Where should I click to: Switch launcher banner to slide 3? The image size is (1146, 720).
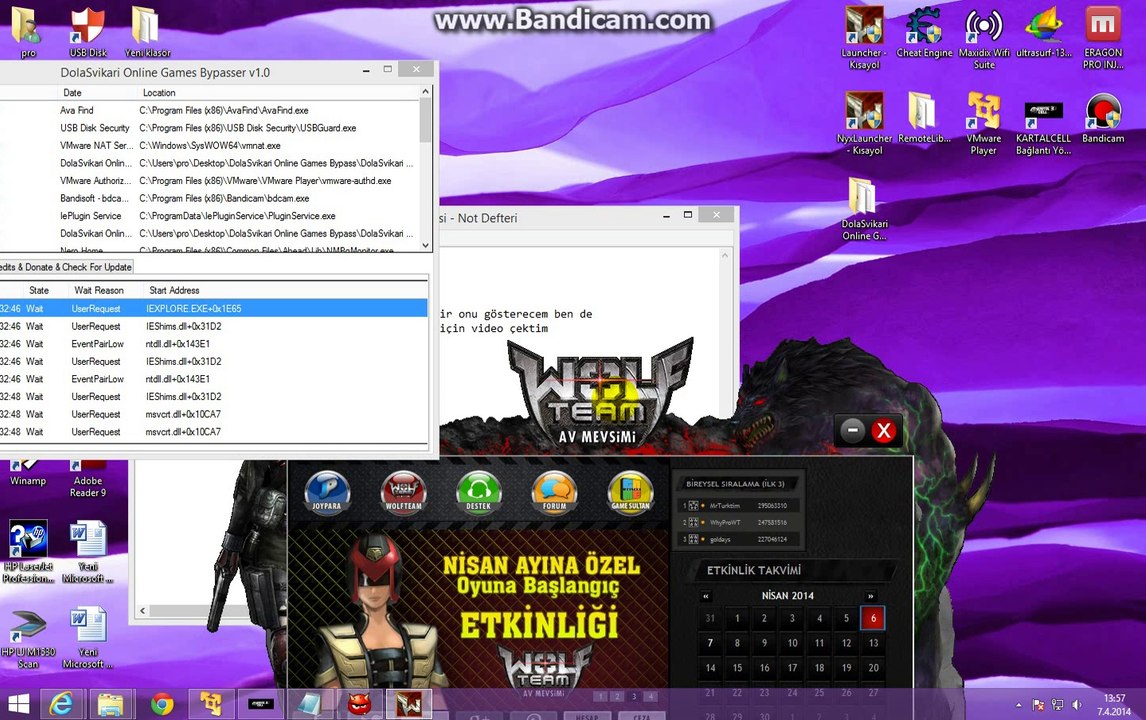(x=634, y=697)
